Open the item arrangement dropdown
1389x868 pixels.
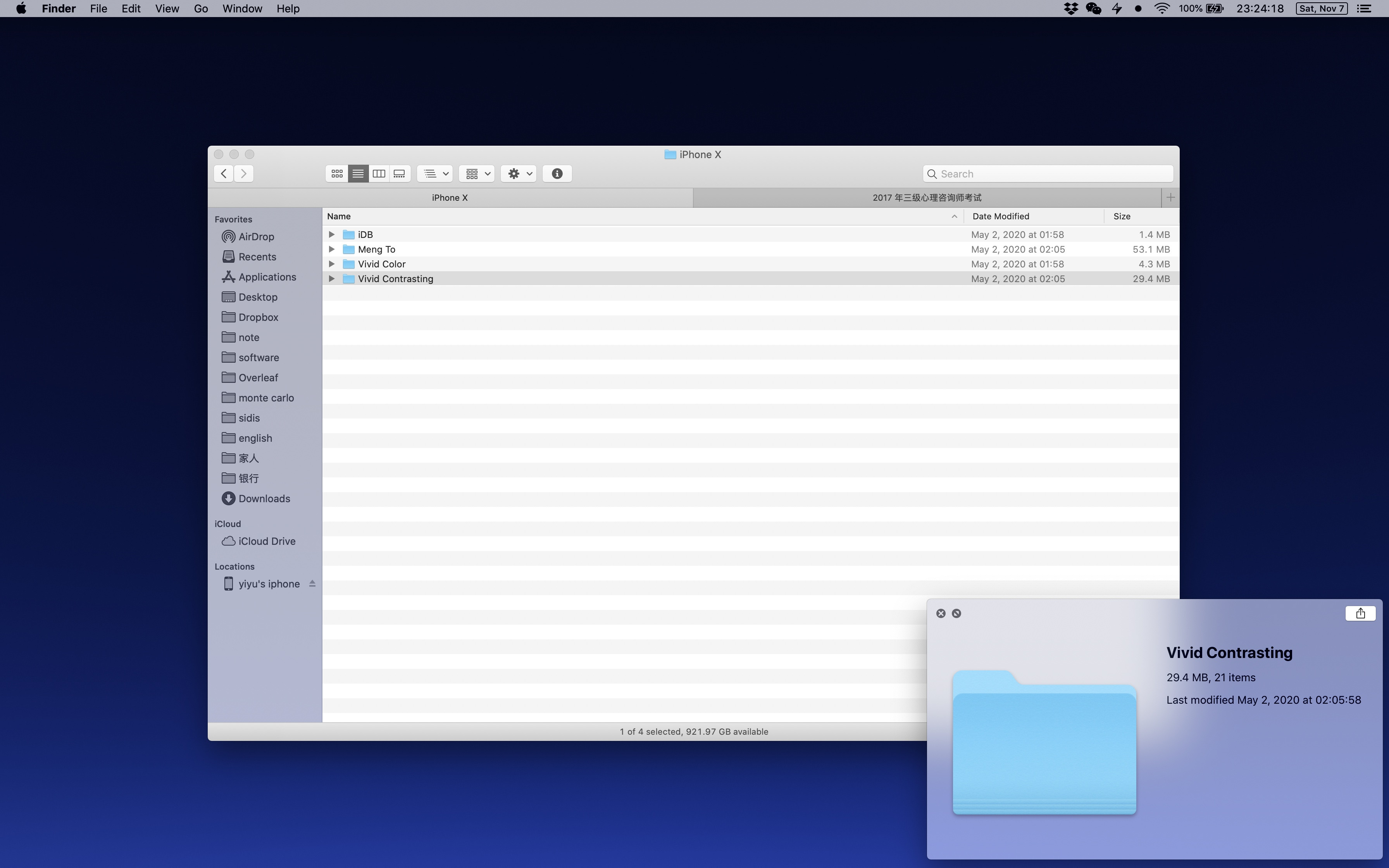(x=435, y=173)
